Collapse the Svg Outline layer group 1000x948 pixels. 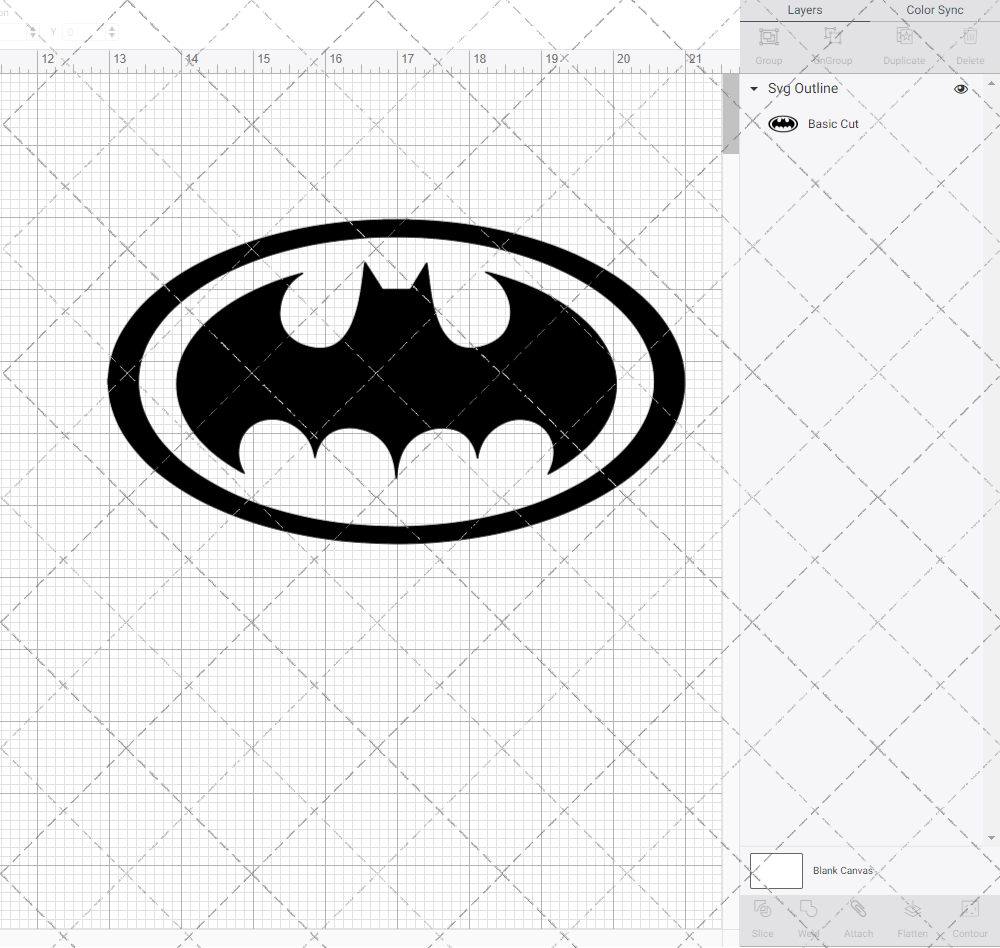tap(754, 89)
